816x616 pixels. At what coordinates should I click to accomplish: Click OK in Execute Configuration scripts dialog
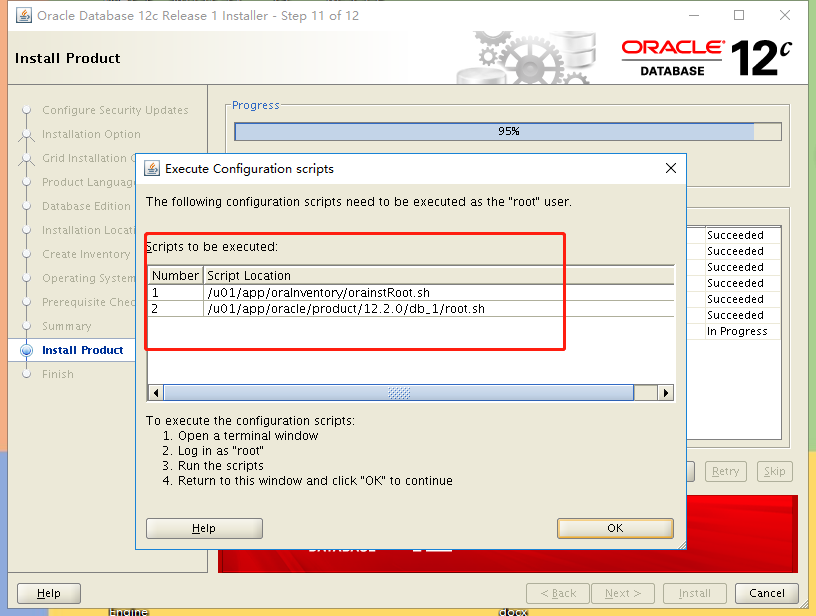(615, 528)
